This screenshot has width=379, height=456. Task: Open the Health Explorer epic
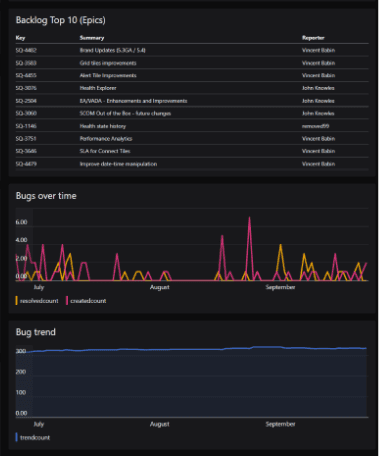[192, 88]
